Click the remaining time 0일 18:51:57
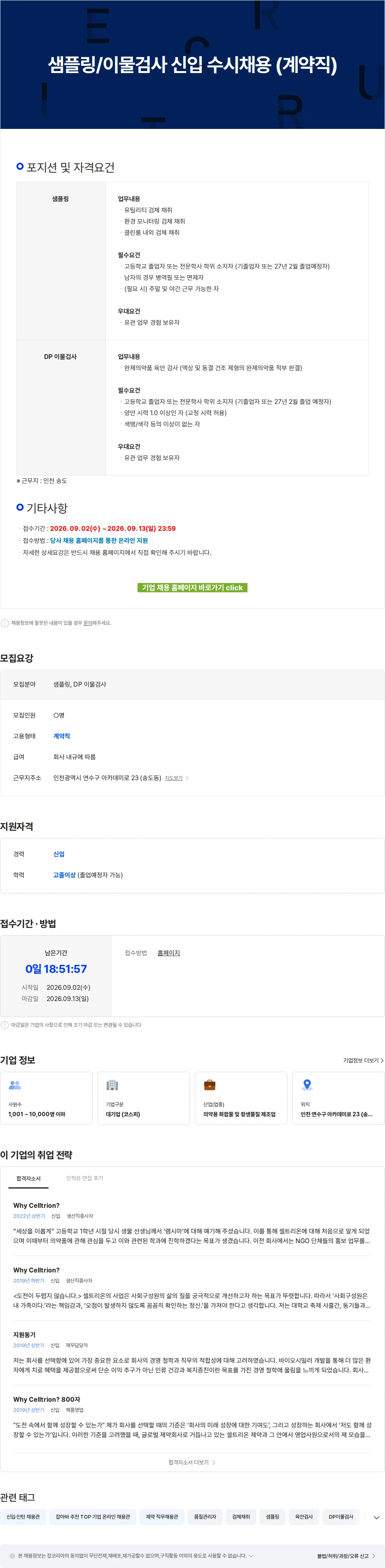This screenshot has height=1568, width=385. (56, 969)
